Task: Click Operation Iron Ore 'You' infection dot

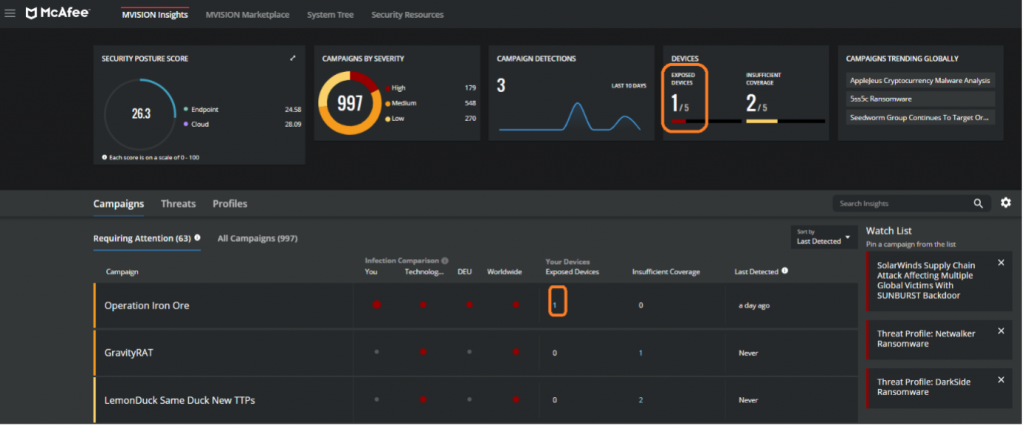Action: coord(376,305)
